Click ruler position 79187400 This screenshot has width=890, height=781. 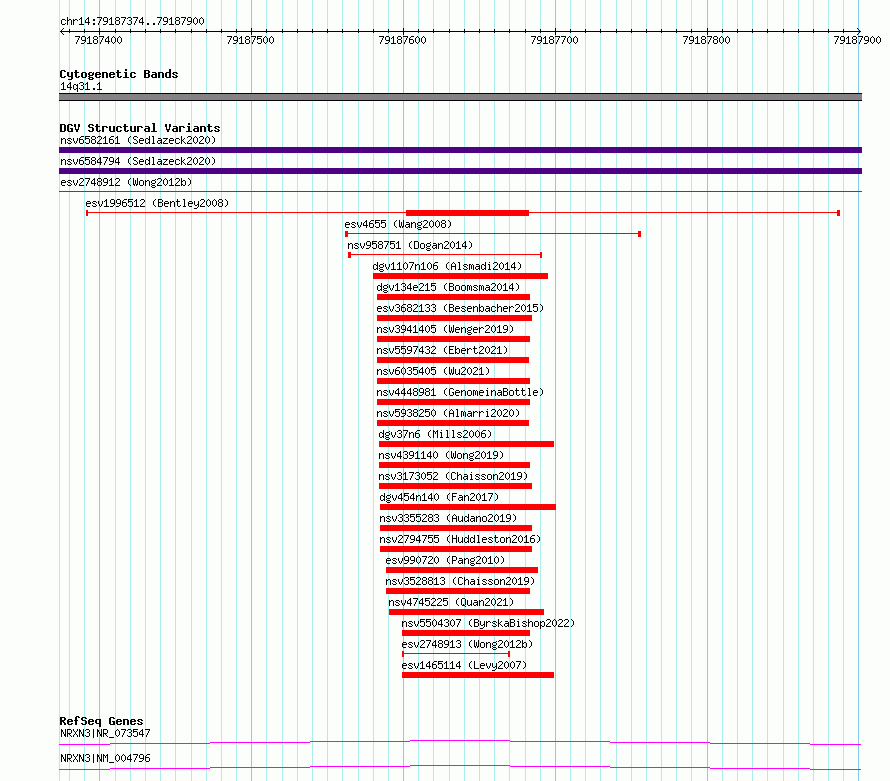[x=98, y=40]
